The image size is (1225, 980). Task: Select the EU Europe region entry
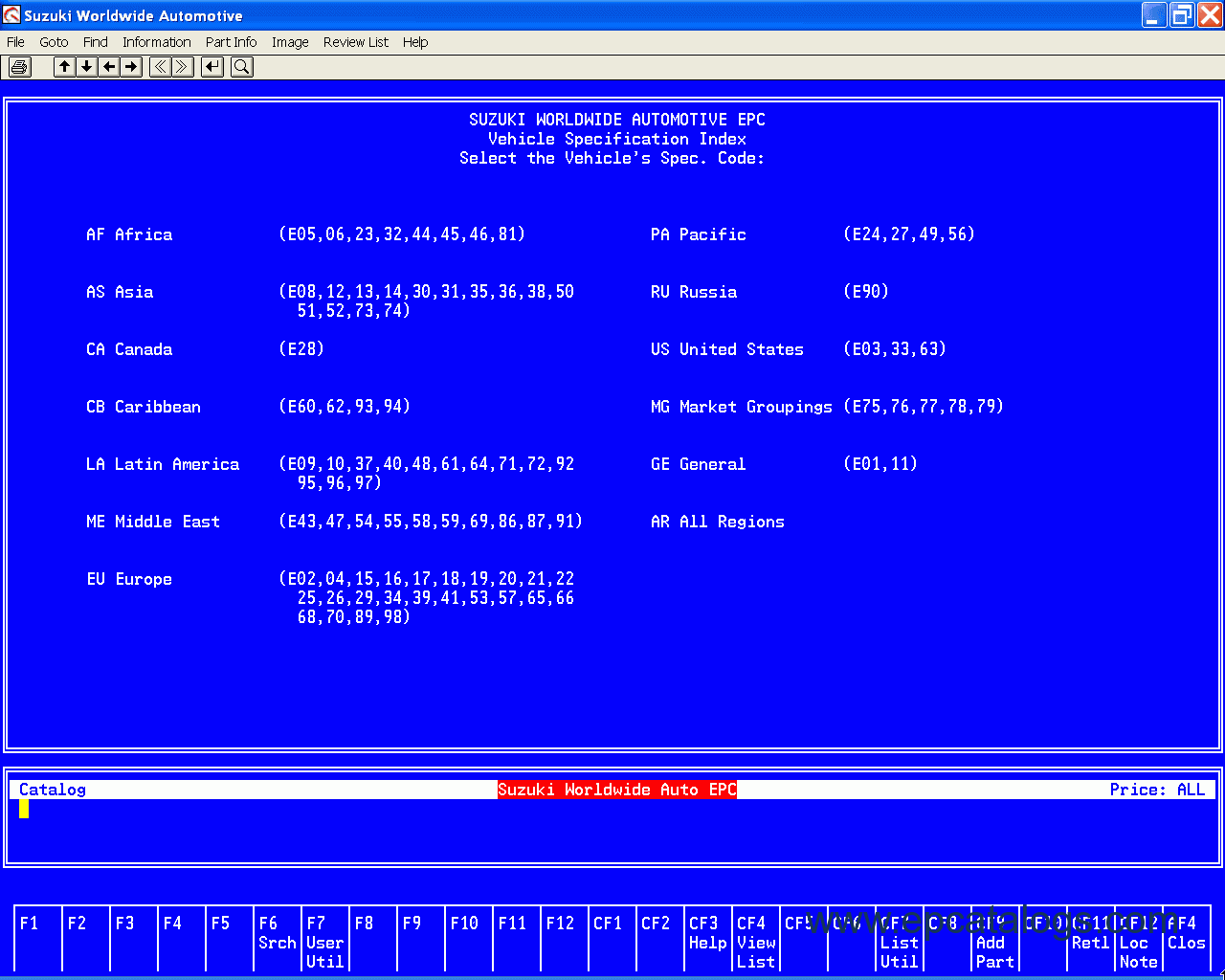[x=129, y=579]
